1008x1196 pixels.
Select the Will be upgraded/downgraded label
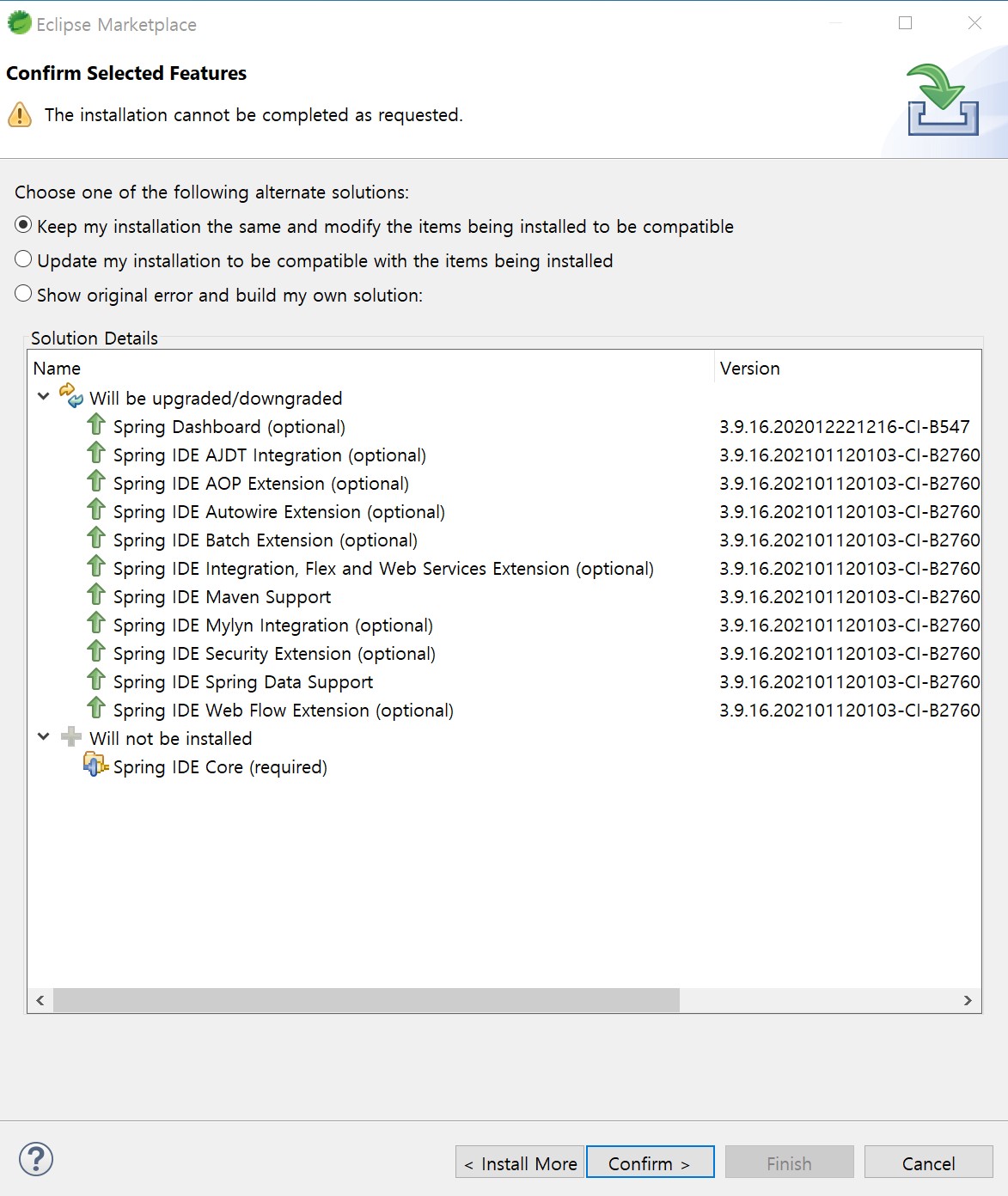pos(216,399)
